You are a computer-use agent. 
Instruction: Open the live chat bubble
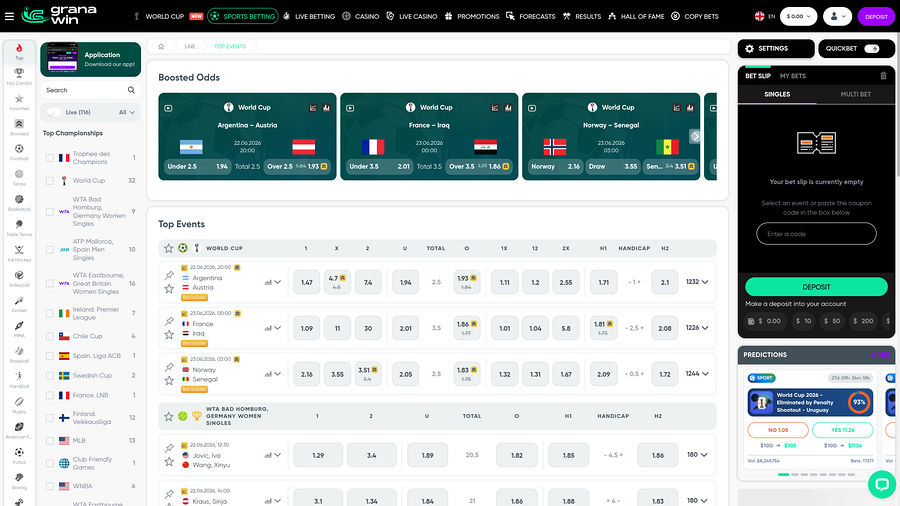[x=882, y=484]
